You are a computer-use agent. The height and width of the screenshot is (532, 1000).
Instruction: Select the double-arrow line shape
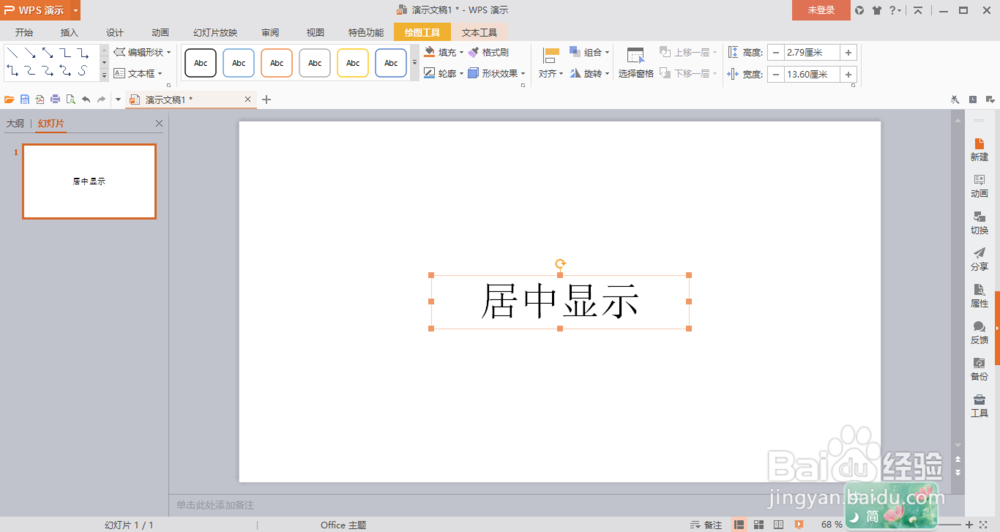(x=48, y=53)
